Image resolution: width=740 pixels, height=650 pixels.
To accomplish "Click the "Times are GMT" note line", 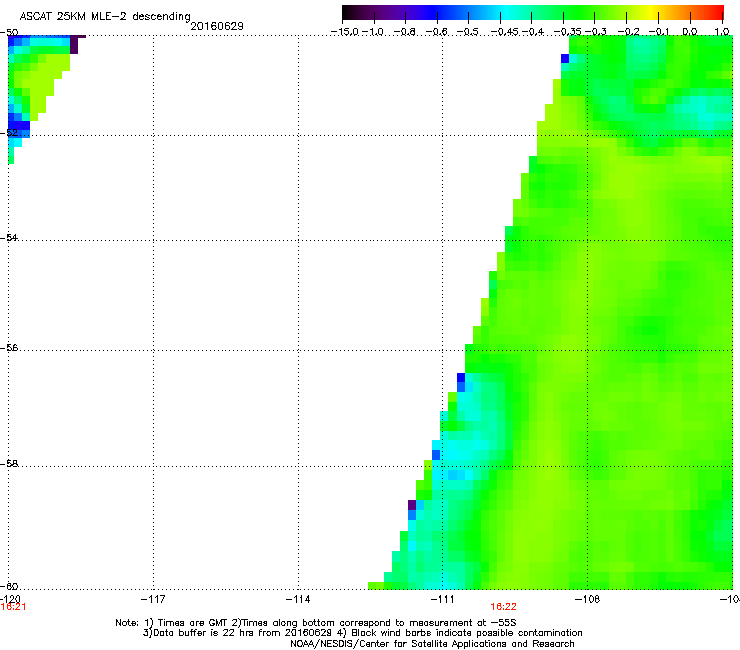I will coord(316,623).
